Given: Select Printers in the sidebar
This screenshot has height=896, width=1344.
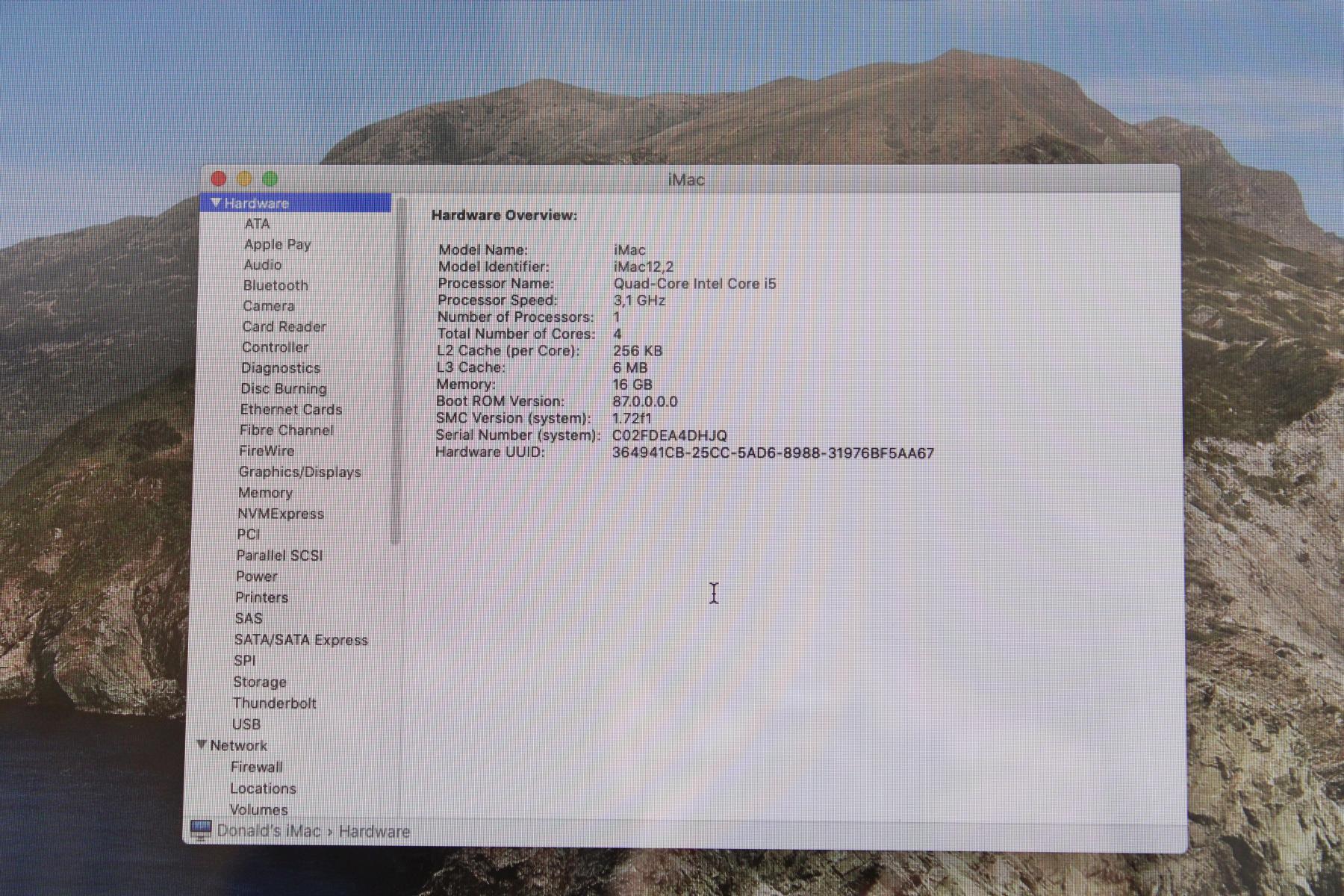Looking at the screenshot, I should 261,597.
